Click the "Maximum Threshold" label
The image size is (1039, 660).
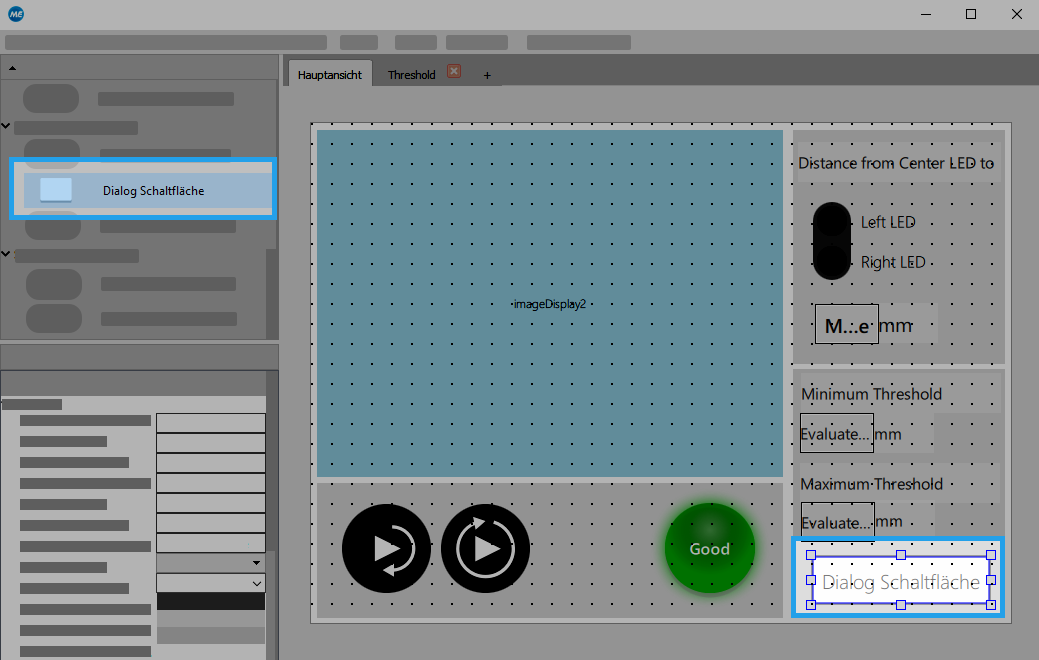click(871, 484)
